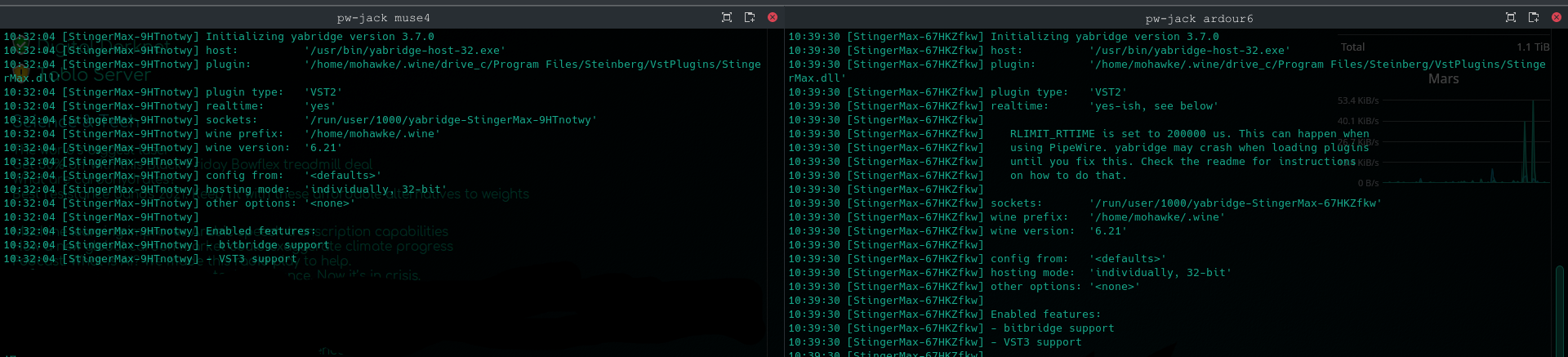Click the ardour6 terminal vertical scrollbar
The height and width of the screenshot is (357, 1568).
(x=1561, y=310)
